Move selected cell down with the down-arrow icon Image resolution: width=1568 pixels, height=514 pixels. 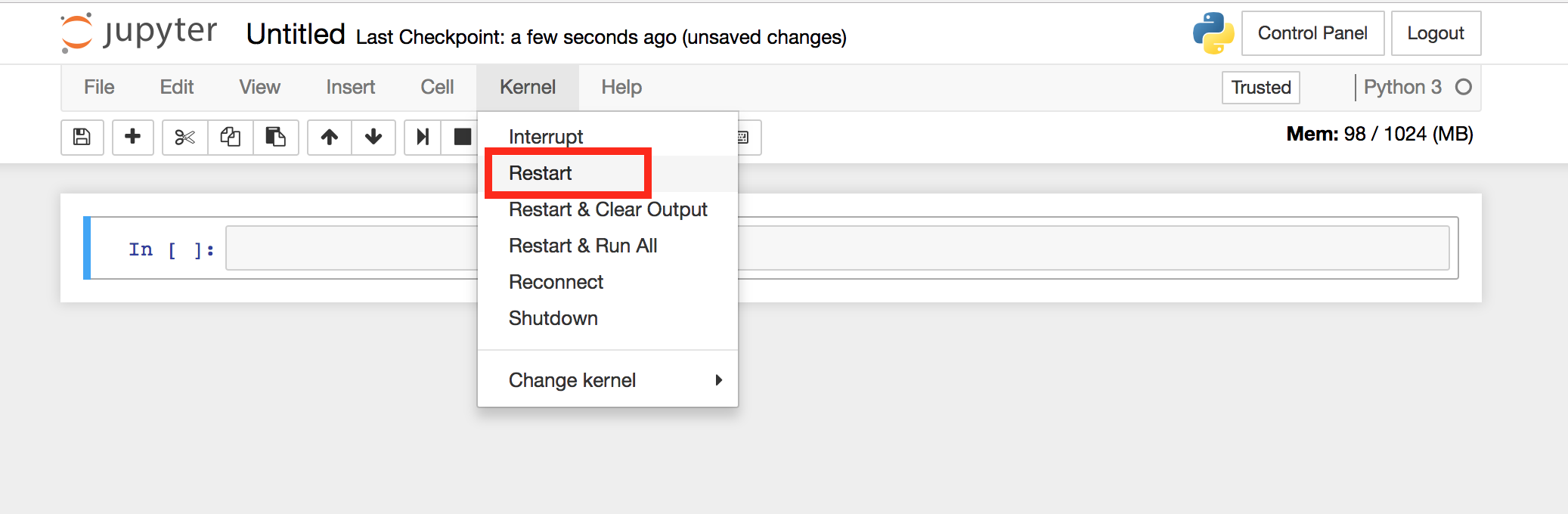373,137
